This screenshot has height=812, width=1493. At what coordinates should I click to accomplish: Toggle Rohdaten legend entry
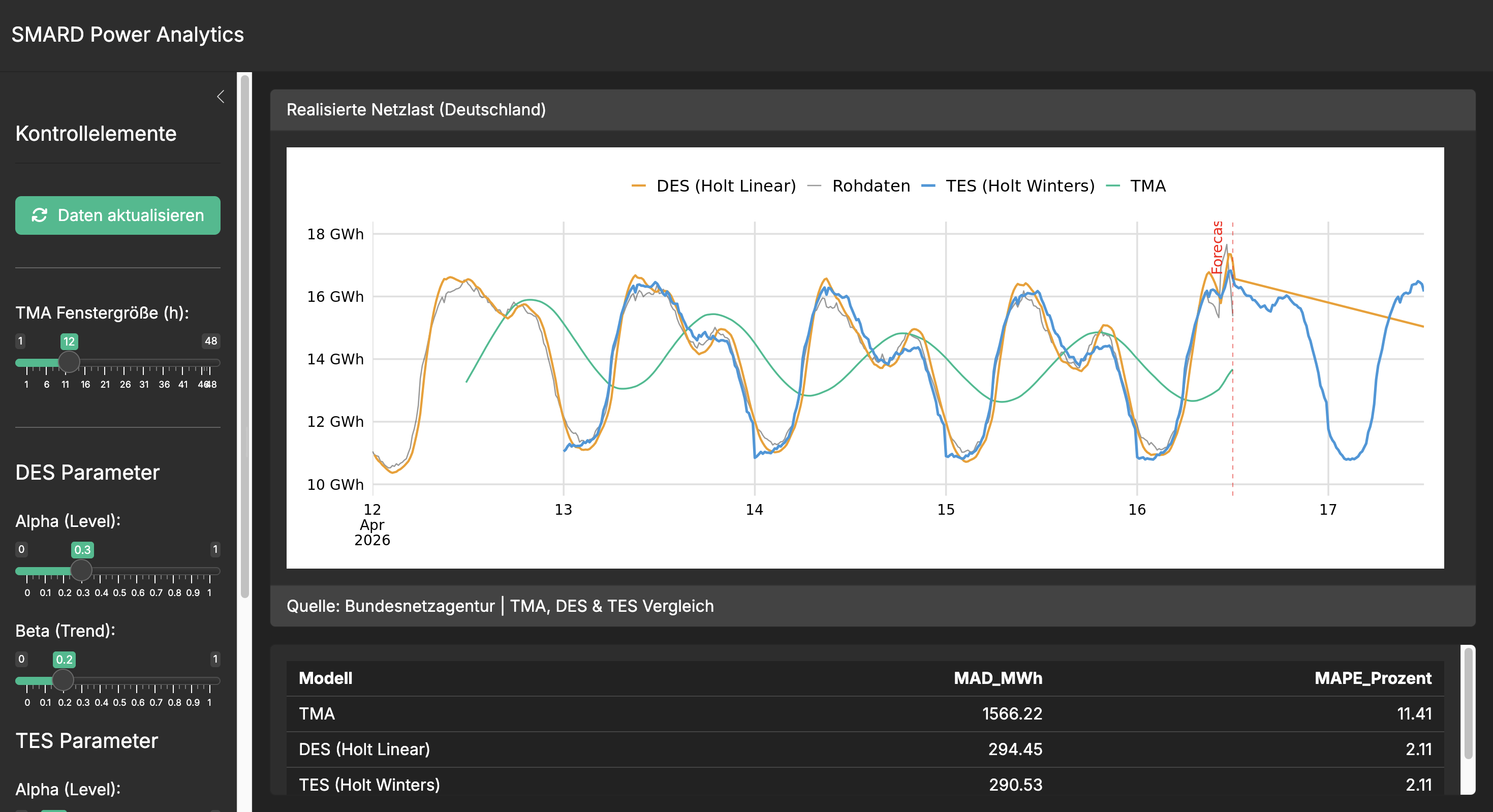[859, 186]
